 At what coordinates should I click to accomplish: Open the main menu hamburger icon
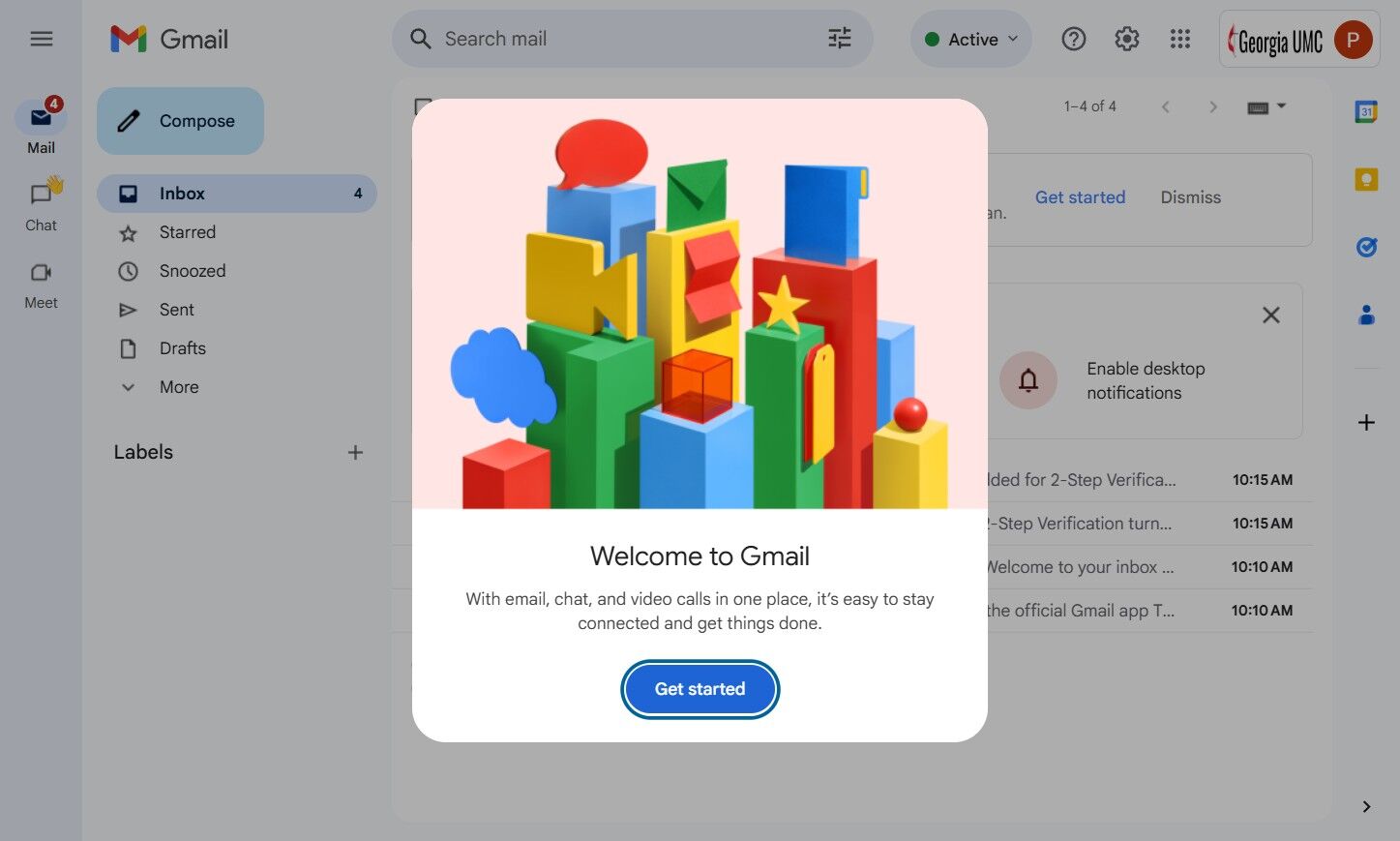tap(41, 39)
